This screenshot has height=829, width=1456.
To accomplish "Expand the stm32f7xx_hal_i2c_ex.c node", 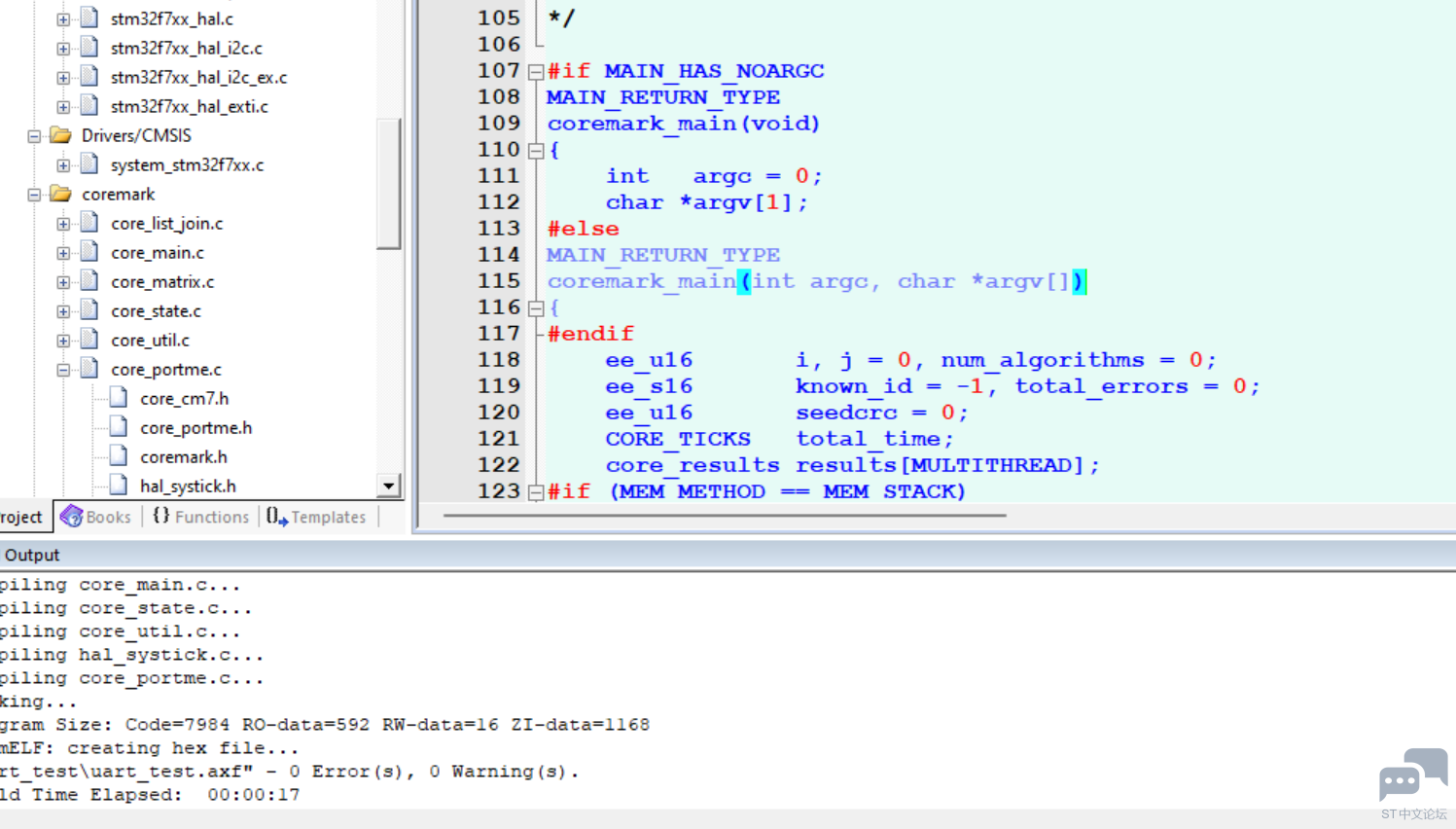I will tap(63, 78).
